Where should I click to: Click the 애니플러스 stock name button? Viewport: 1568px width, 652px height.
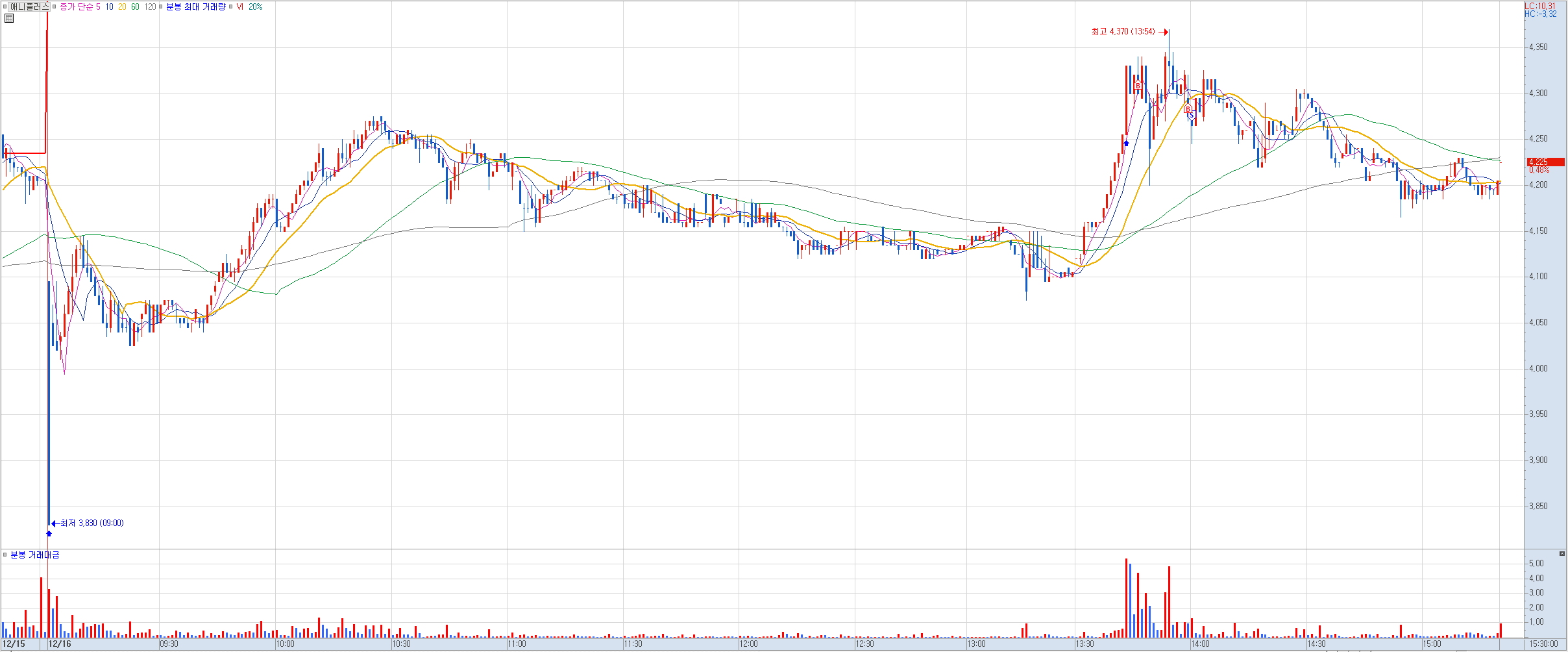pyautogui.click(x=29, y=6)
